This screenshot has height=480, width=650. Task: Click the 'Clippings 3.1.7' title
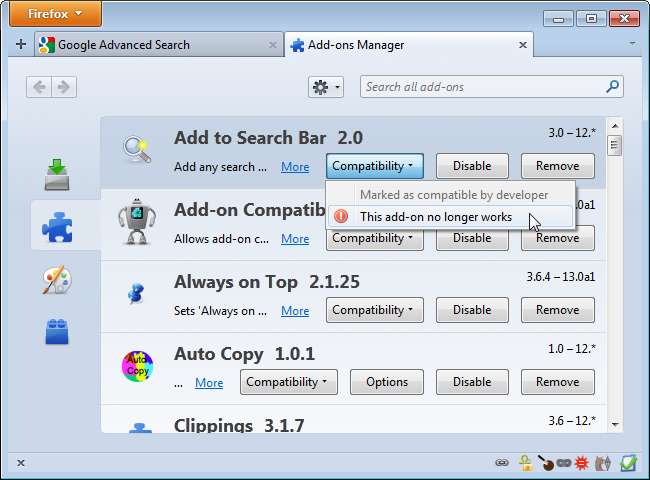tap(239, 426)
